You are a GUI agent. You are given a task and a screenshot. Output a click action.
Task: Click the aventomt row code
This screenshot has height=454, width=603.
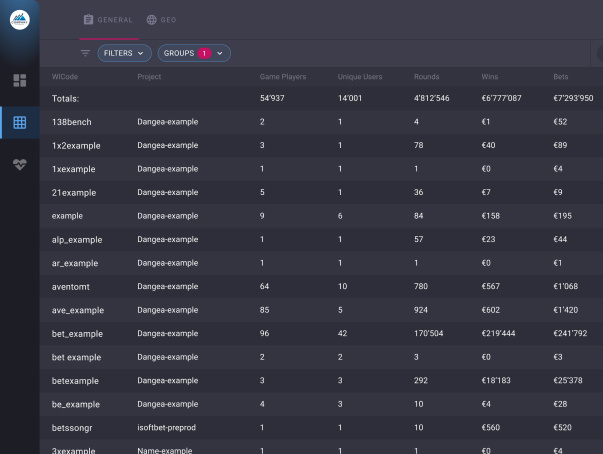coord(72,287)
